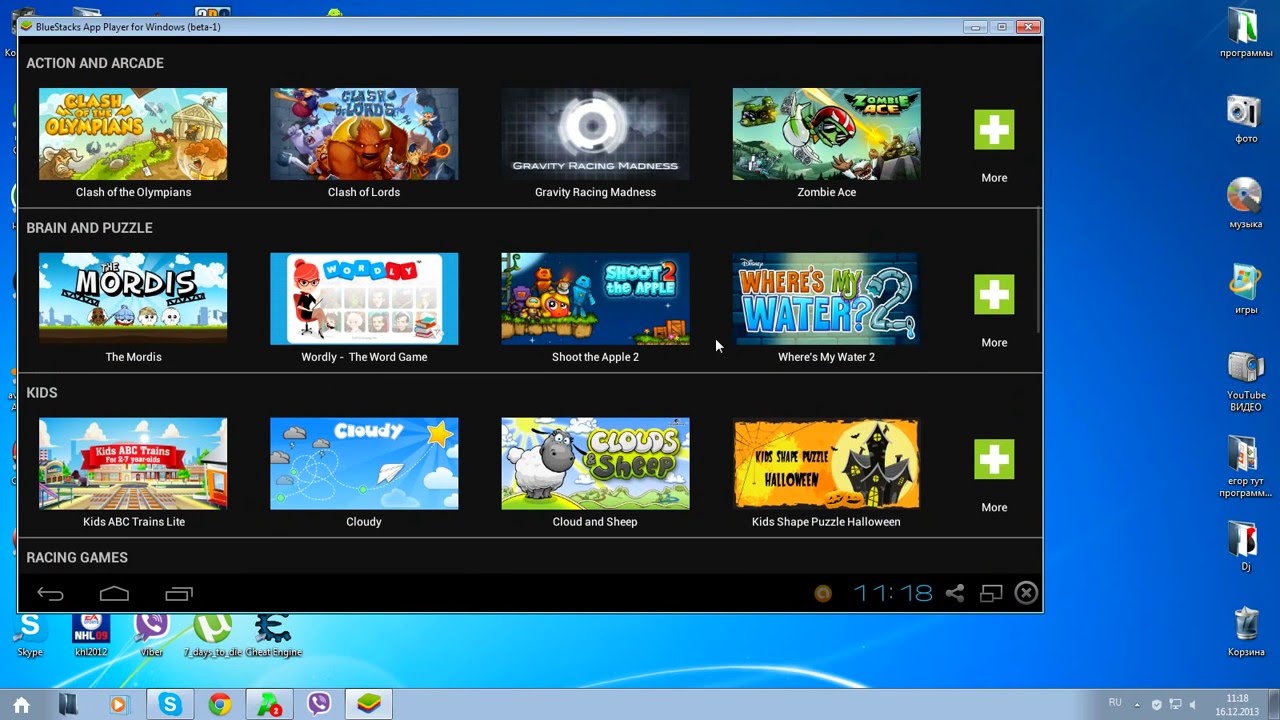
Task: Click the 'Cloud and Sheep' caption text
Action: (595, 522)
